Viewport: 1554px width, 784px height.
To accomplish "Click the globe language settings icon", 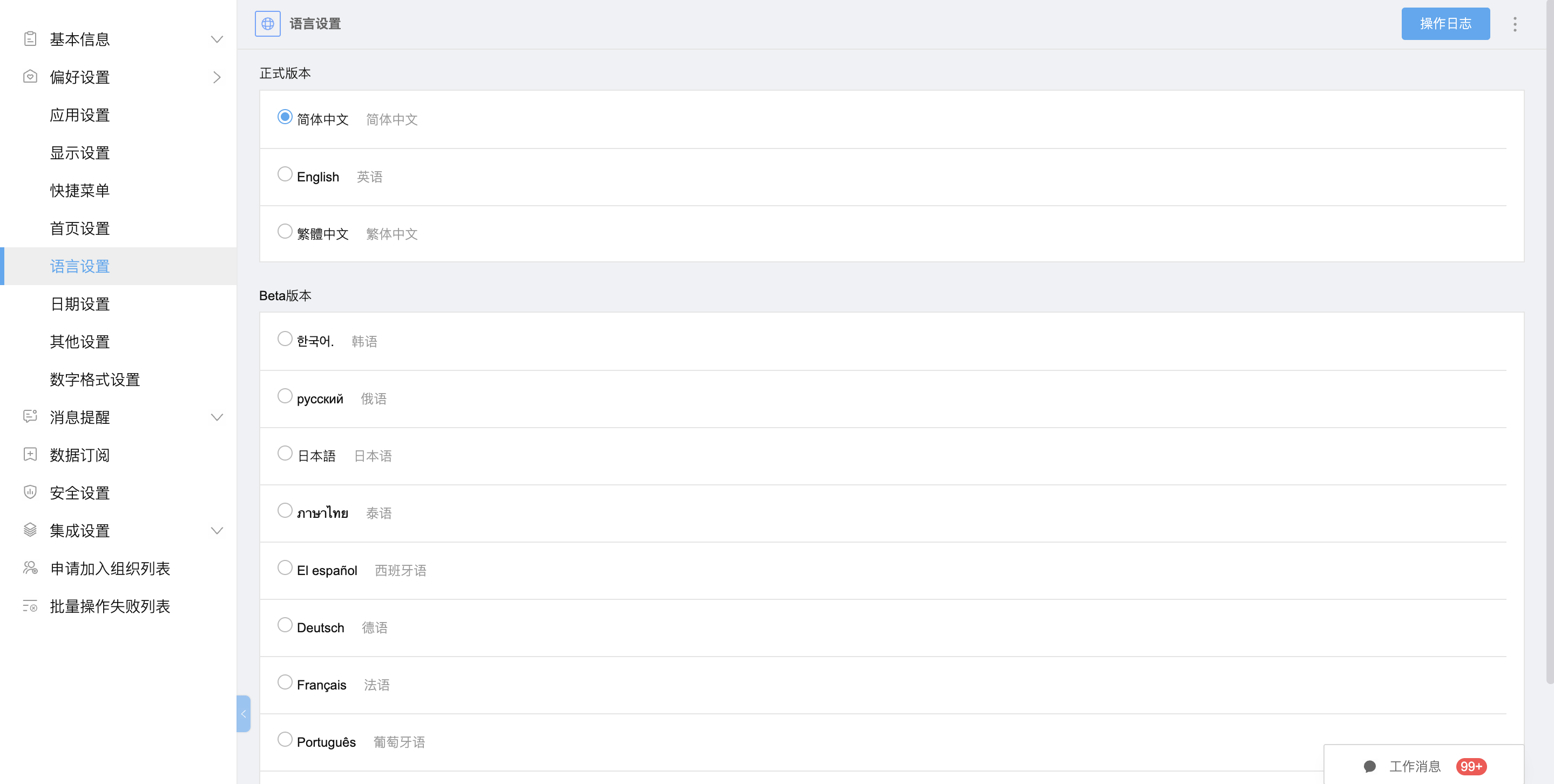I will point(267,24).
